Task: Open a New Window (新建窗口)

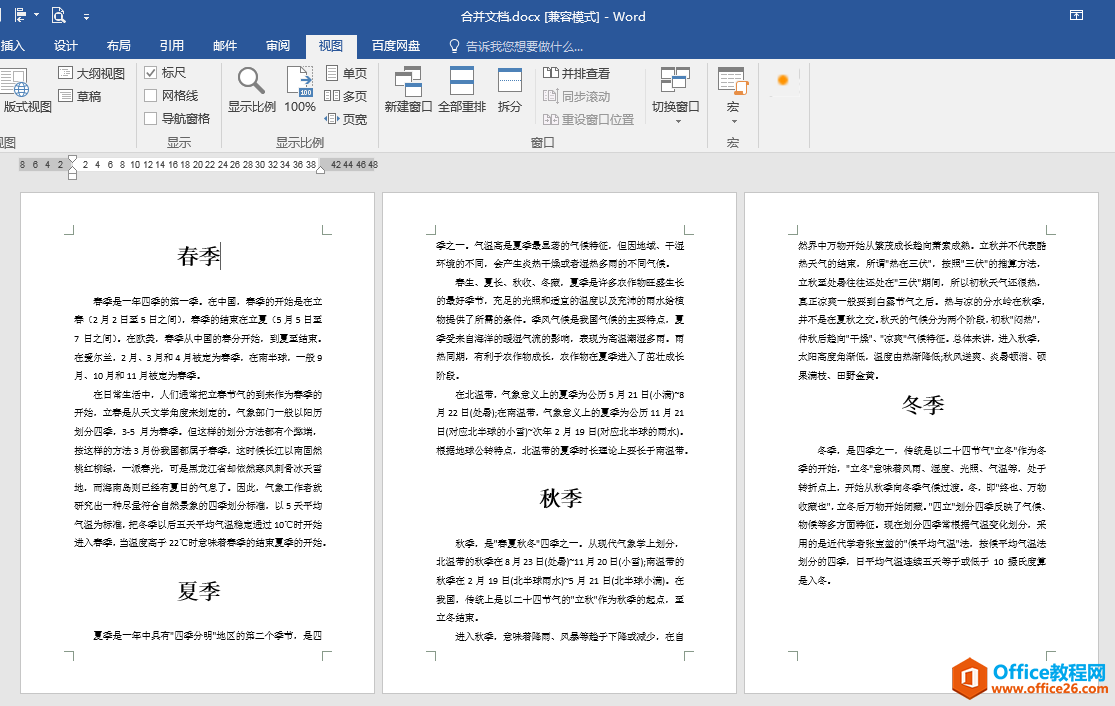Action: (408, 90)
